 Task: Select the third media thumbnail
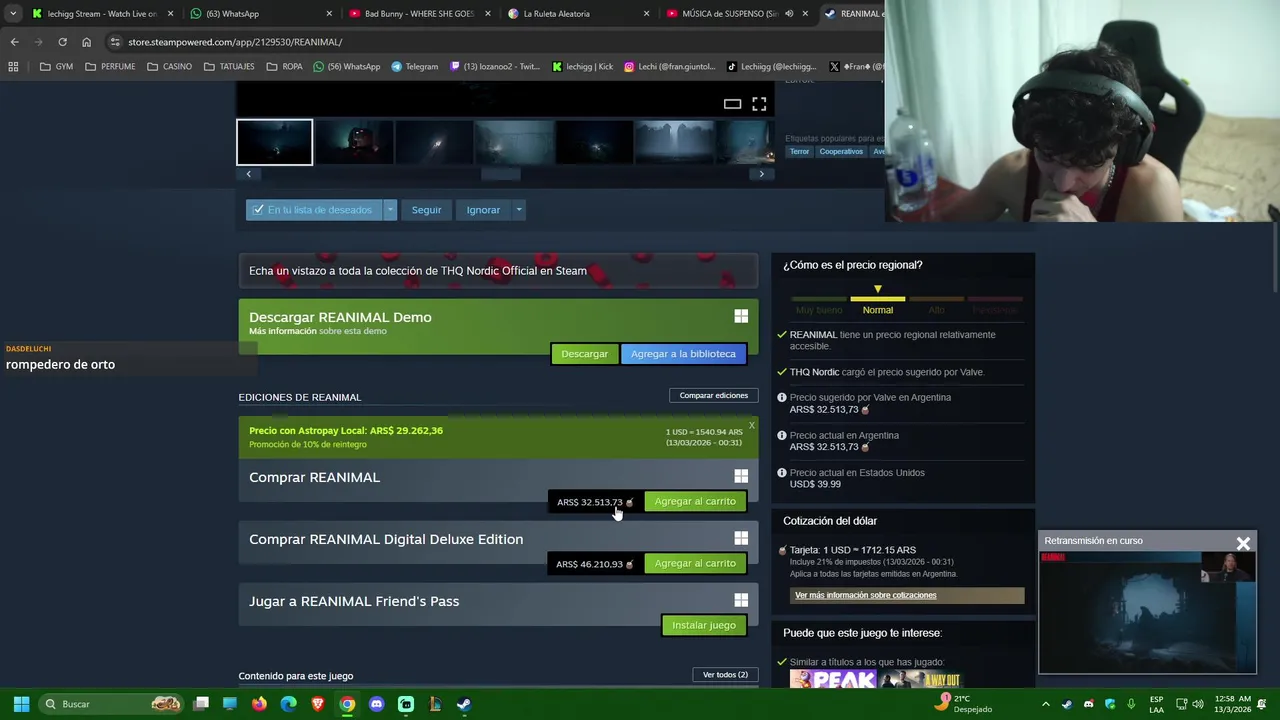click(434, 142)
